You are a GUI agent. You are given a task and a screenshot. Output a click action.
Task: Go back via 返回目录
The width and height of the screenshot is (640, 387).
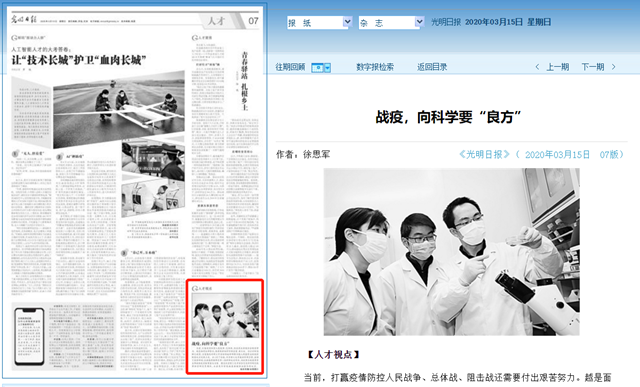pos(432,67)
